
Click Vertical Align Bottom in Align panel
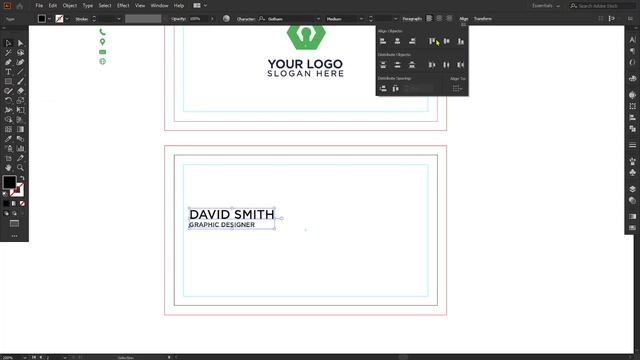coord(461,41)
